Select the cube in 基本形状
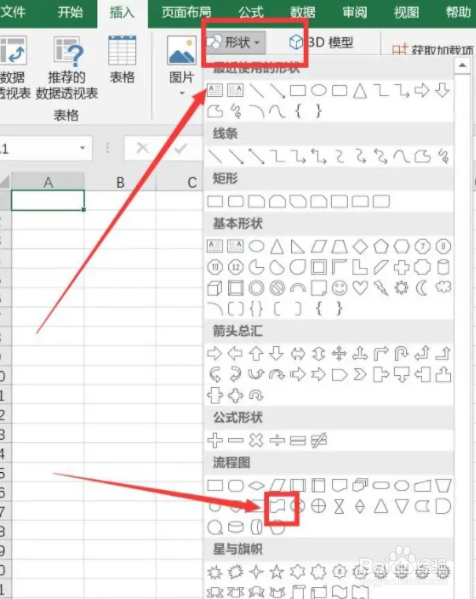 click(x=215, y=288)
